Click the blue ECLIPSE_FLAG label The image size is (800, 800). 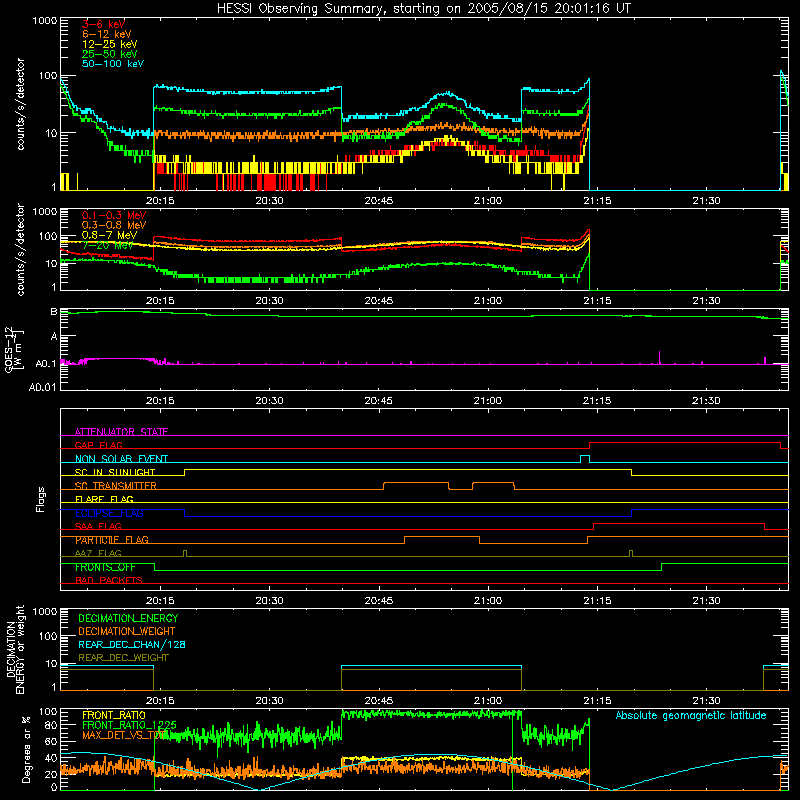tap(109, 513)
